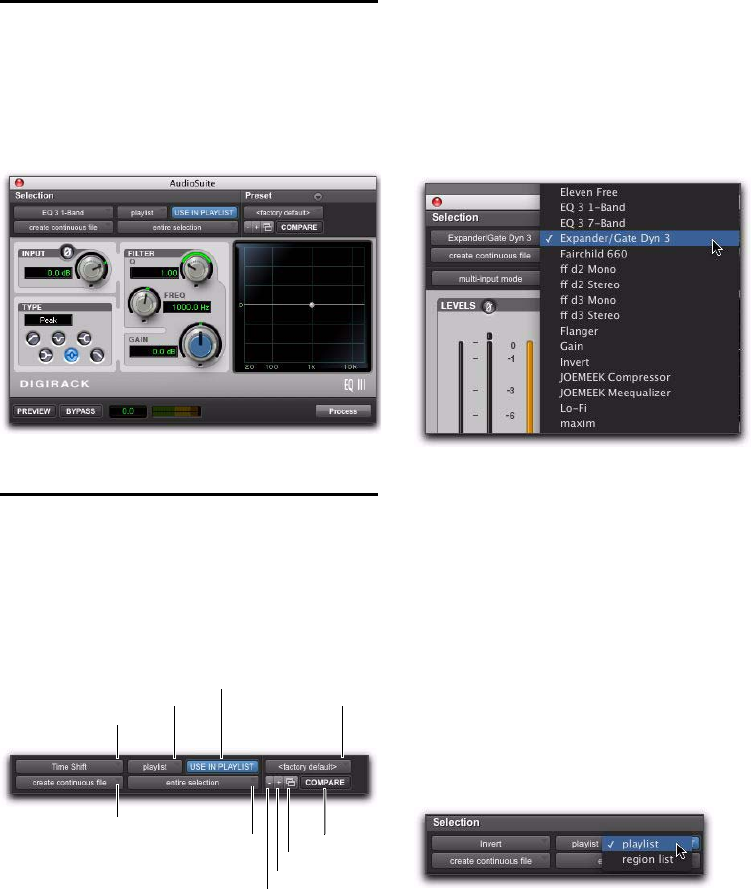Toggle phase invert icon beside LEVELS label
The width and height of the screenshot is (751, 890).
coord(488,307)
